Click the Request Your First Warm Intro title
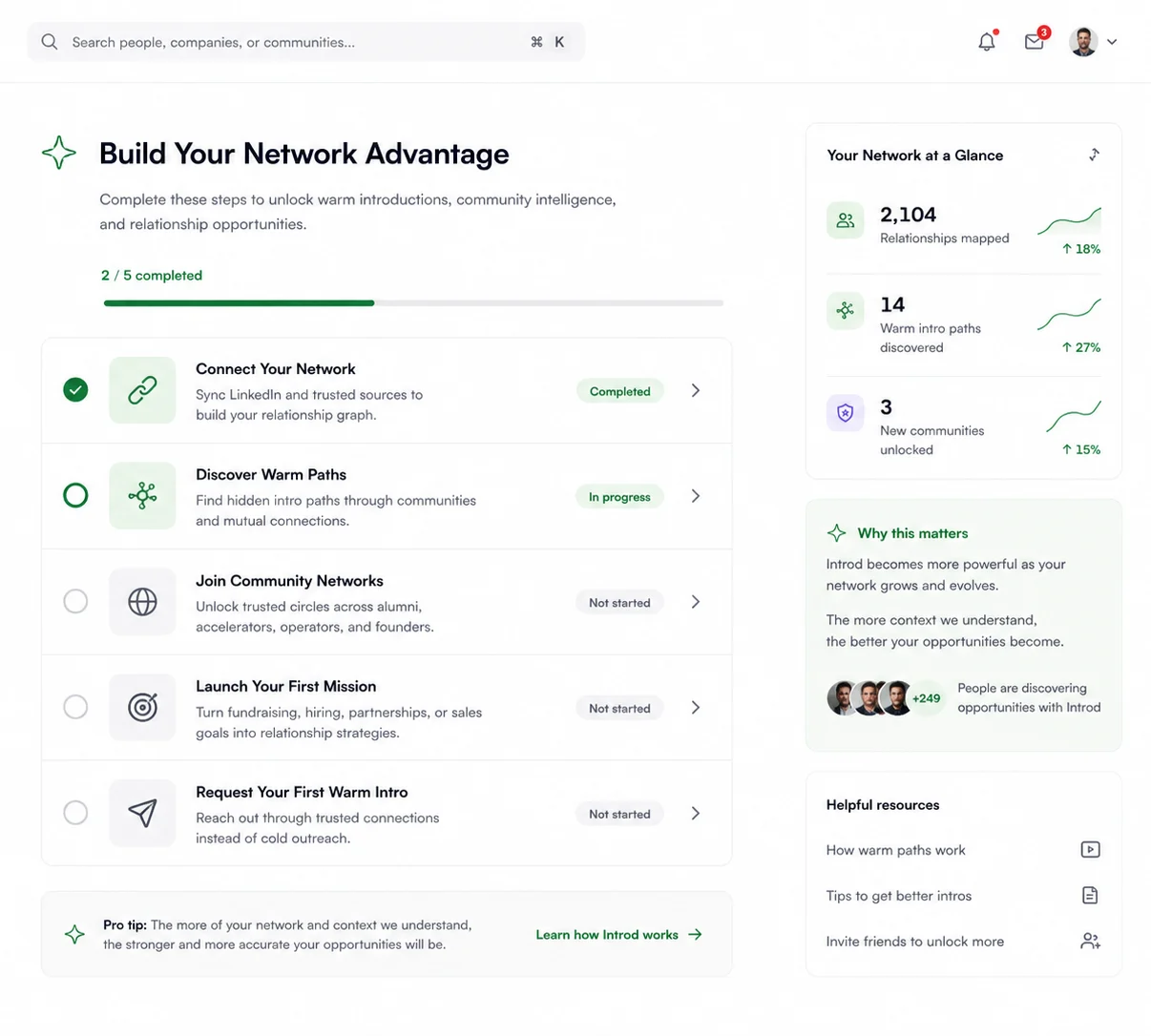This screenshot has height=1036, width=1151. [302, 793]
